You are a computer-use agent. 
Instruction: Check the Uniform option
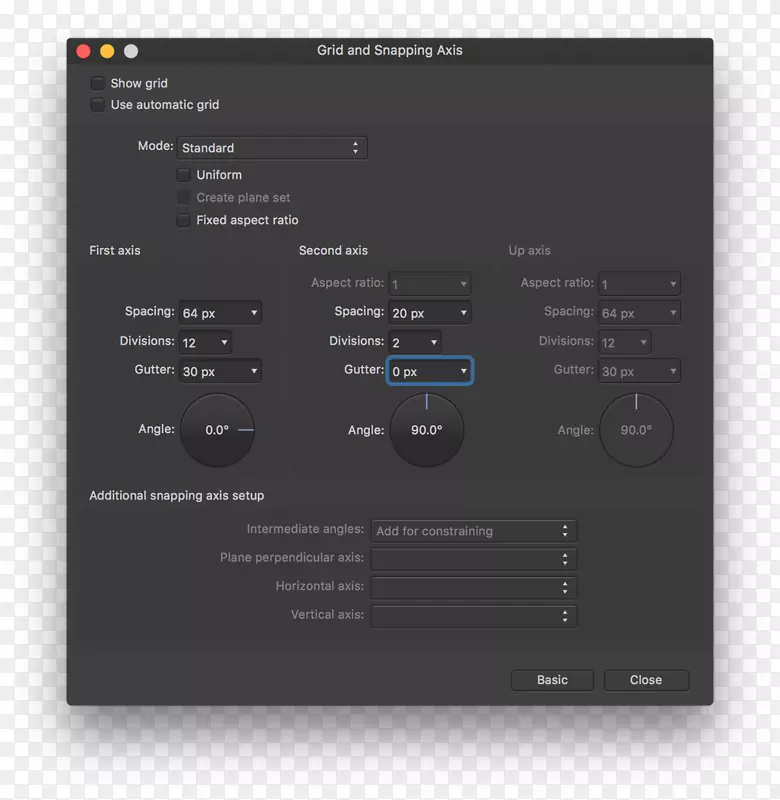183,175
